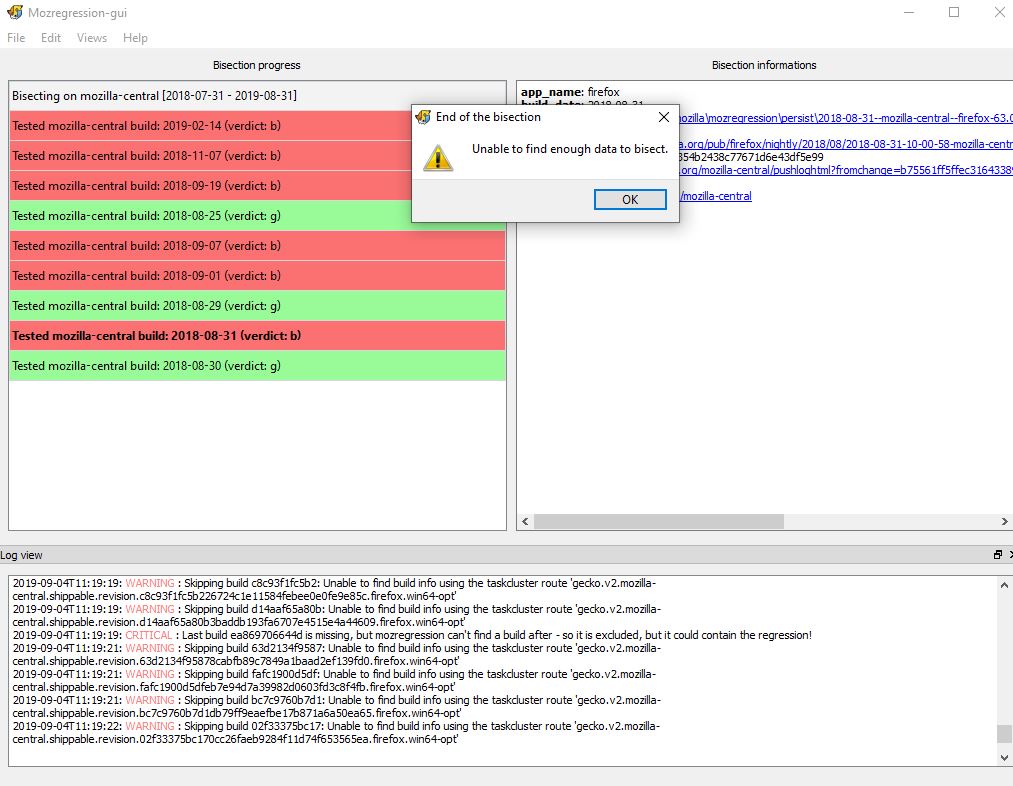This screenshot has height=786, width=1013.
Task: Click right arrow of Bisection informations scrollbar
Action: pos(1005,522)
